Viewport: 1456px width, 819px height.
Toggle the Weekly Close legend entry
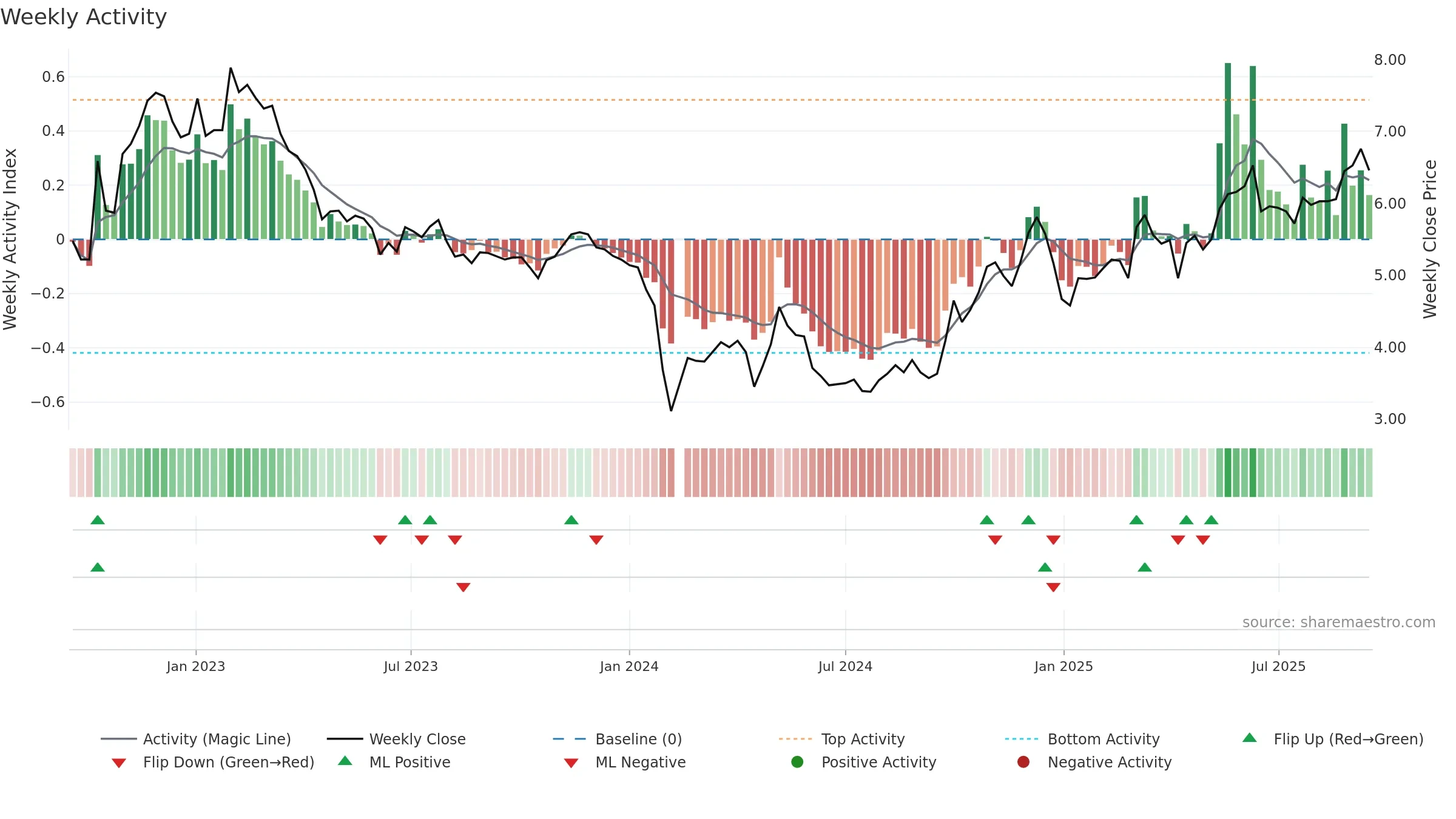(x=396, y=739)
